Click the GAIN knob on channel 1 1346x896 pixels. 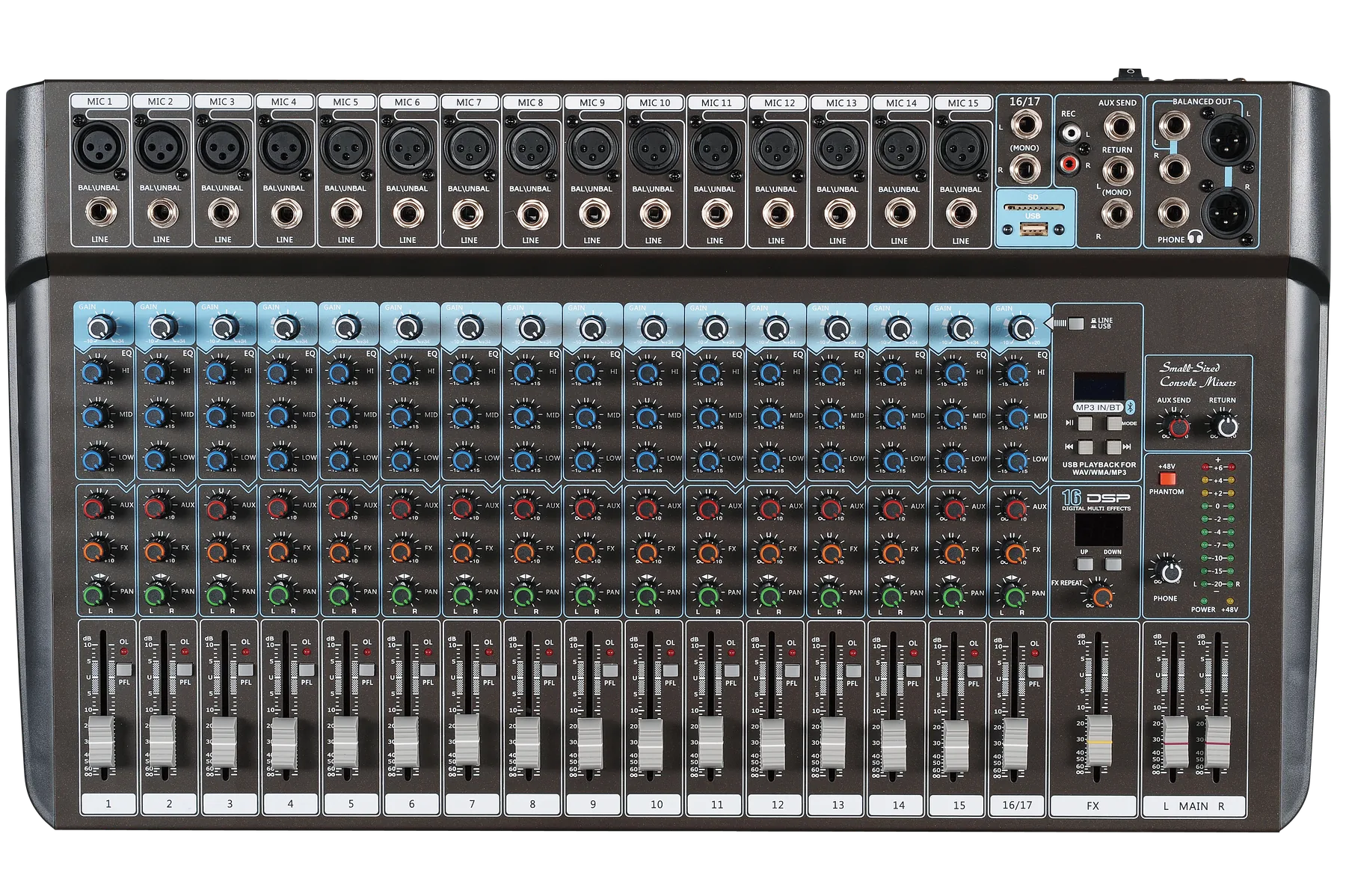tap(100, 327)
